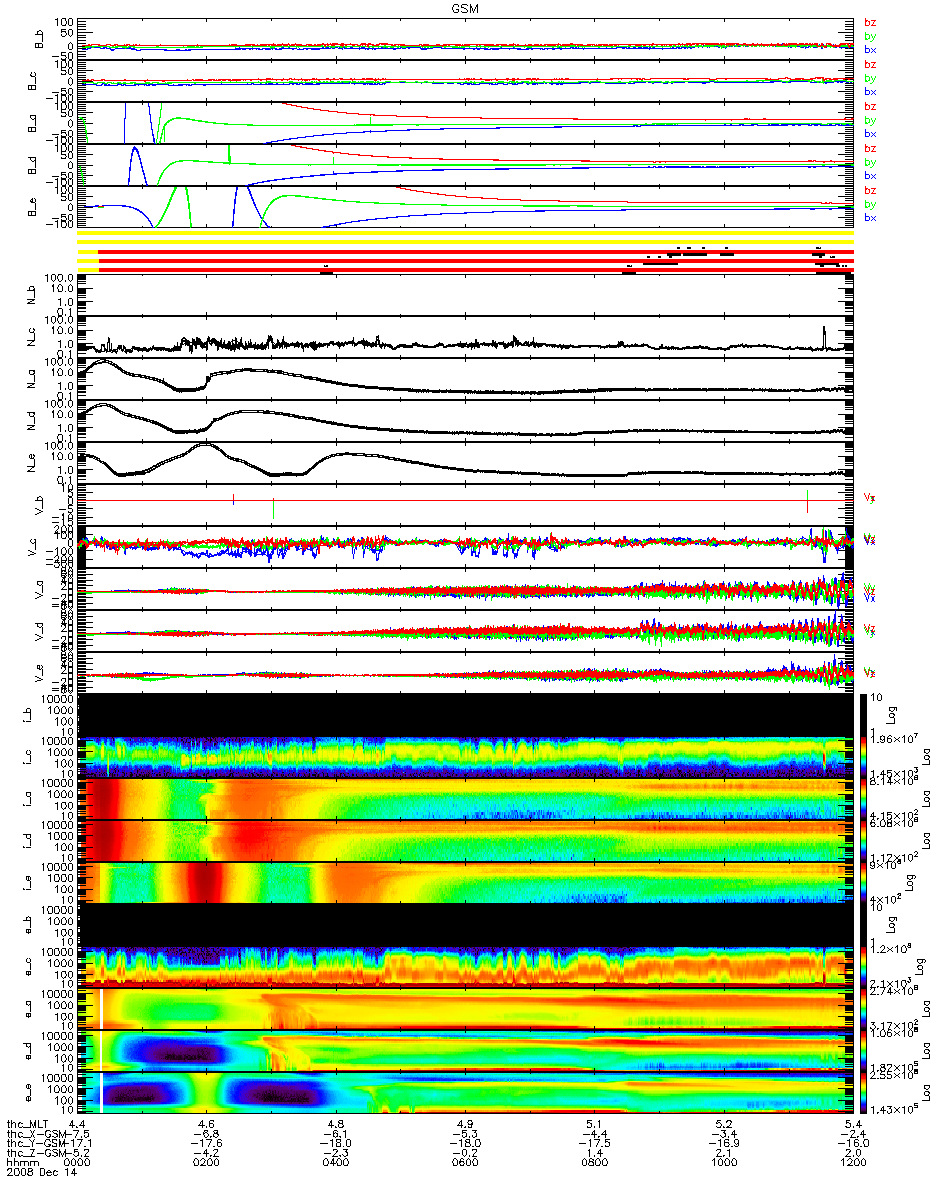
Task: Select the by legend of B_d panel
Action: tap(870, 163)
